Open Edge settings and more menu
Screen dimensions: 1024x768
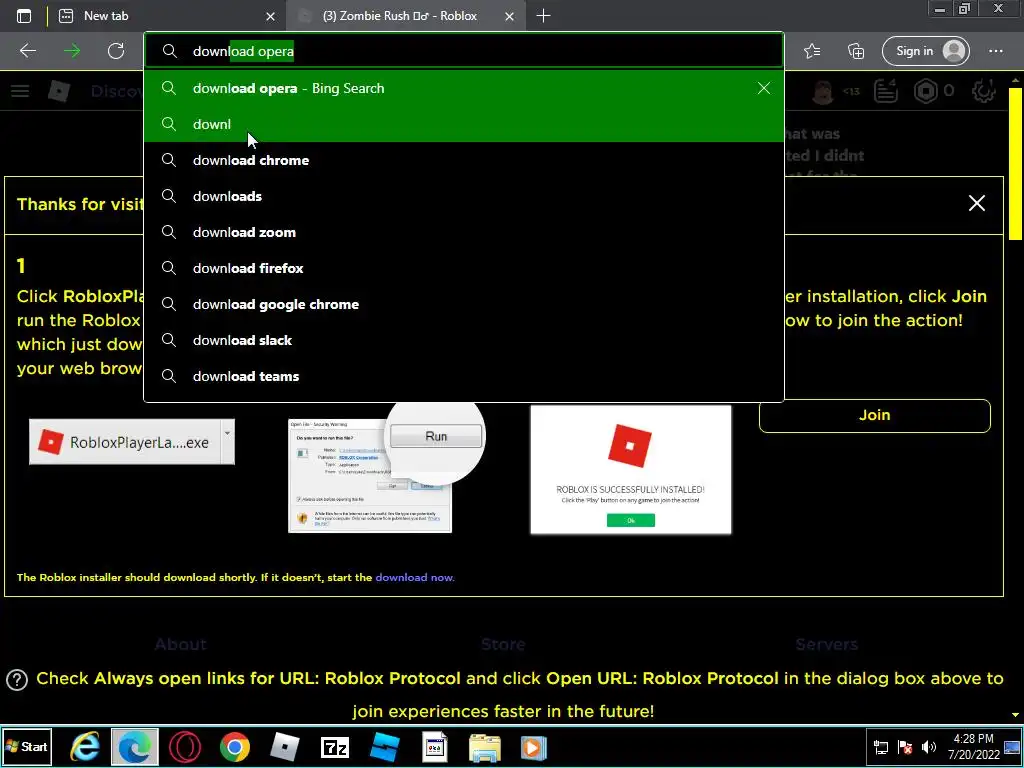tap(996, 51)
